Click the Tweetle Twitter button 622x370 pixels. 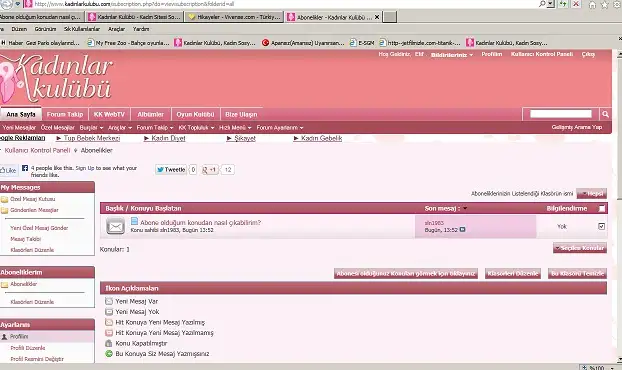(x=171, y=170)
